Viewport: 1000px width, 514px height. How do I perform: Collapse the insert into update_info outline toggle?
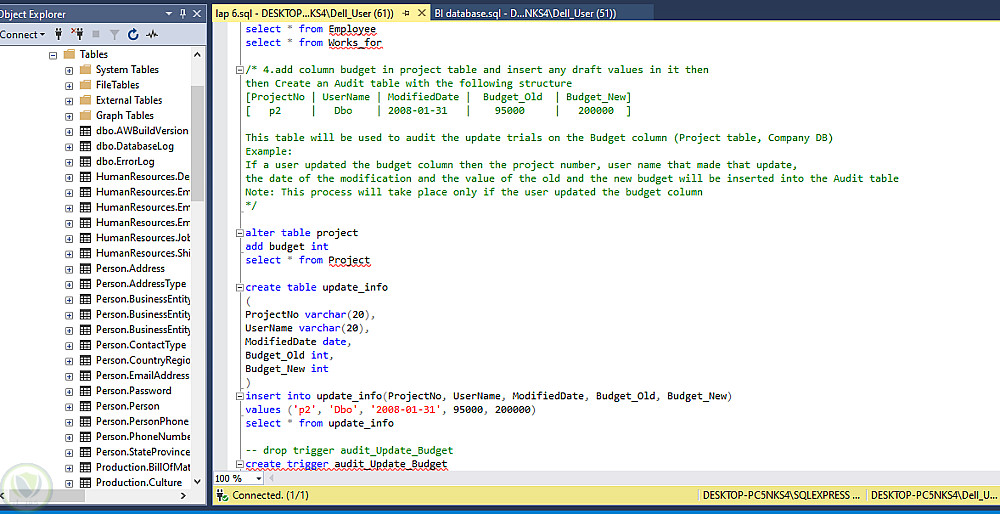(x=240, y=396)
